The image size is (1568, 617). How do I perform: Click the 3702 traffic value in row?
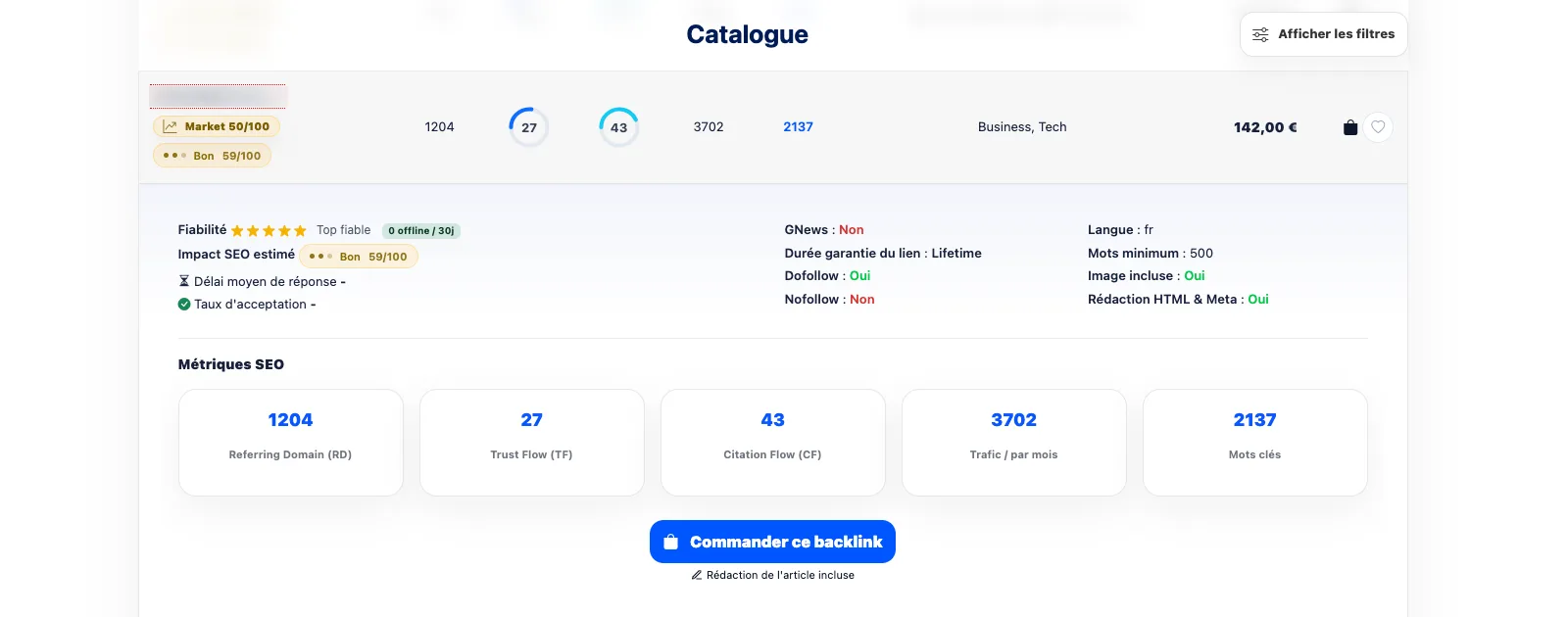coord(709,127)
